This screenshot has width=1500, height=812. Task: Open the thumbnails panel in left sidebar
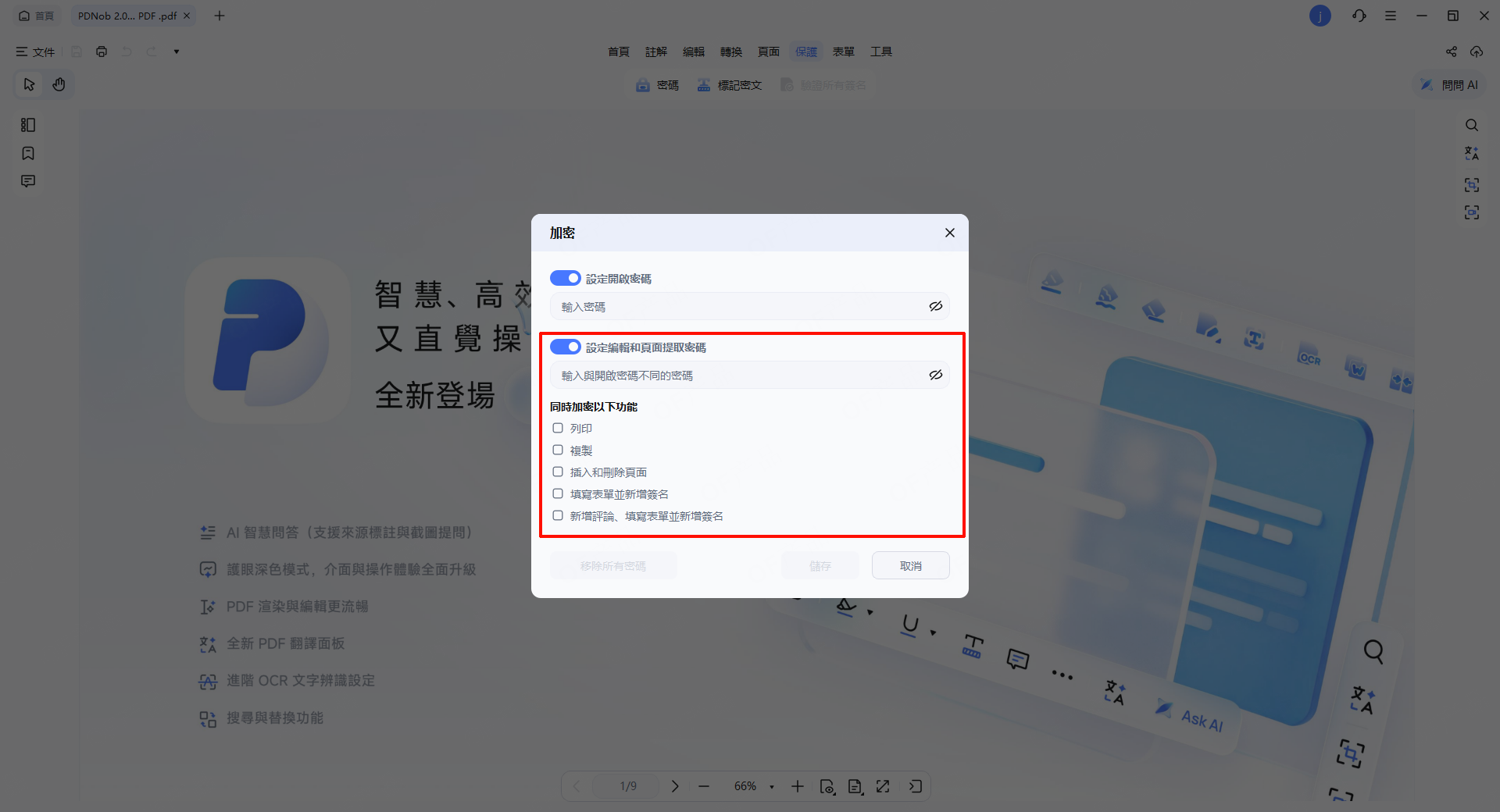pyautogui.click(x=28, y=125)
